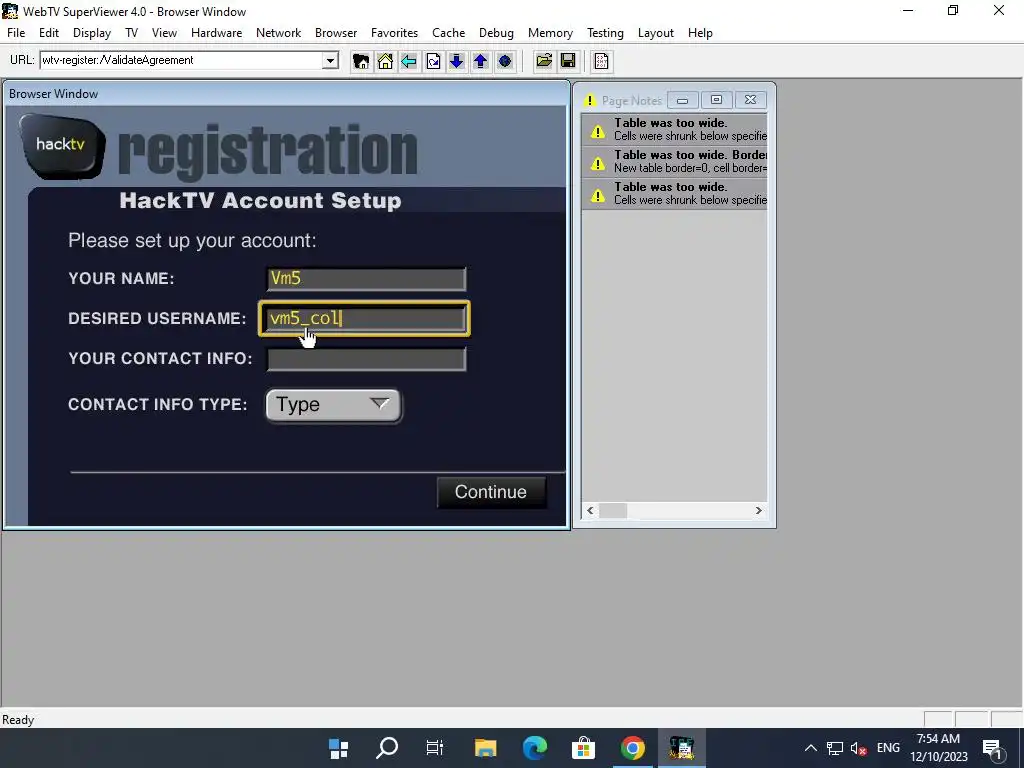Open the Network menu
Screen dimensions: 1024x768
[278, 33]
